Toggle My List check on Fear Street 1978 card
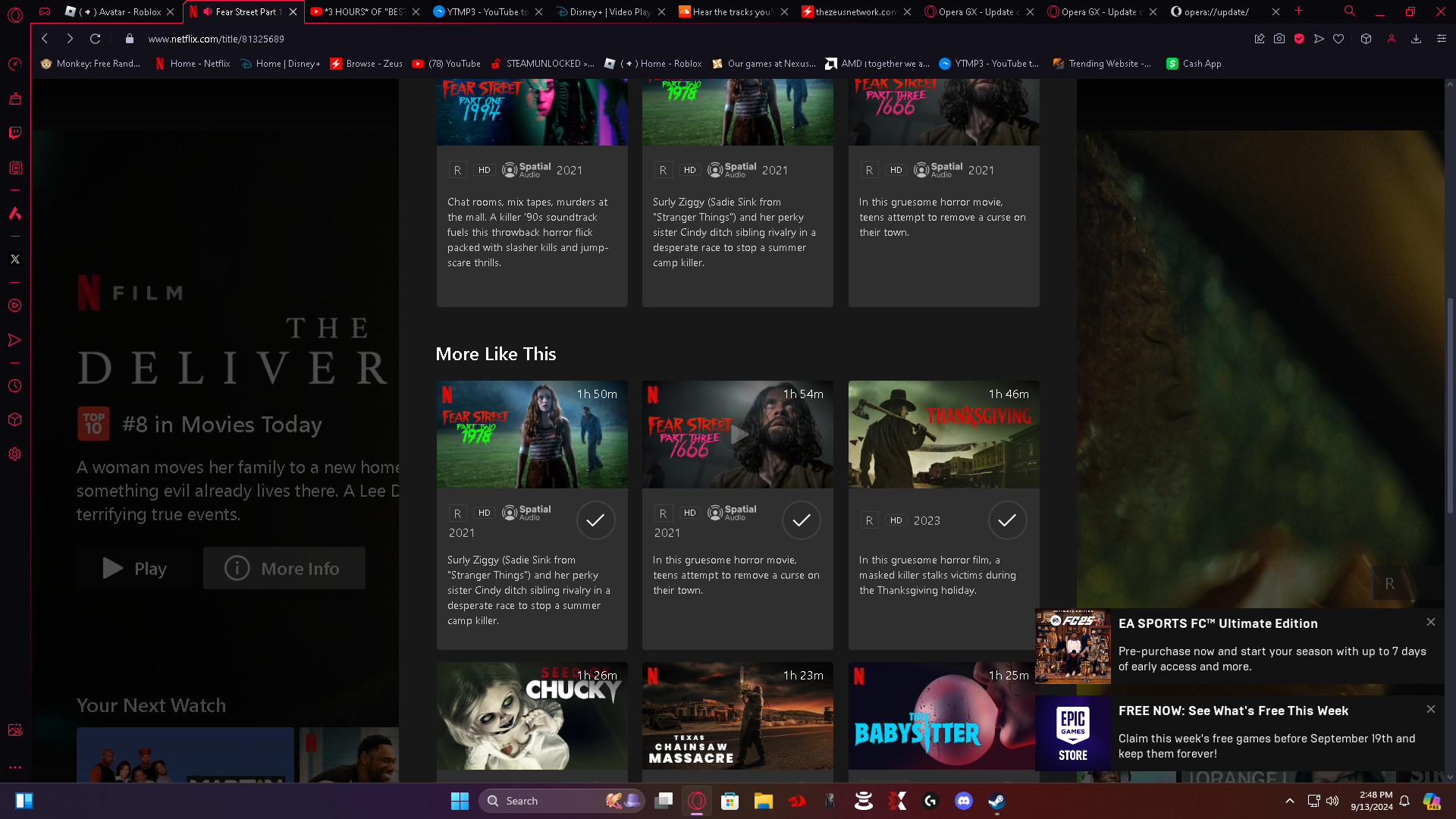The height and width of the screenshot is (819, 1456). click(596, 520)
